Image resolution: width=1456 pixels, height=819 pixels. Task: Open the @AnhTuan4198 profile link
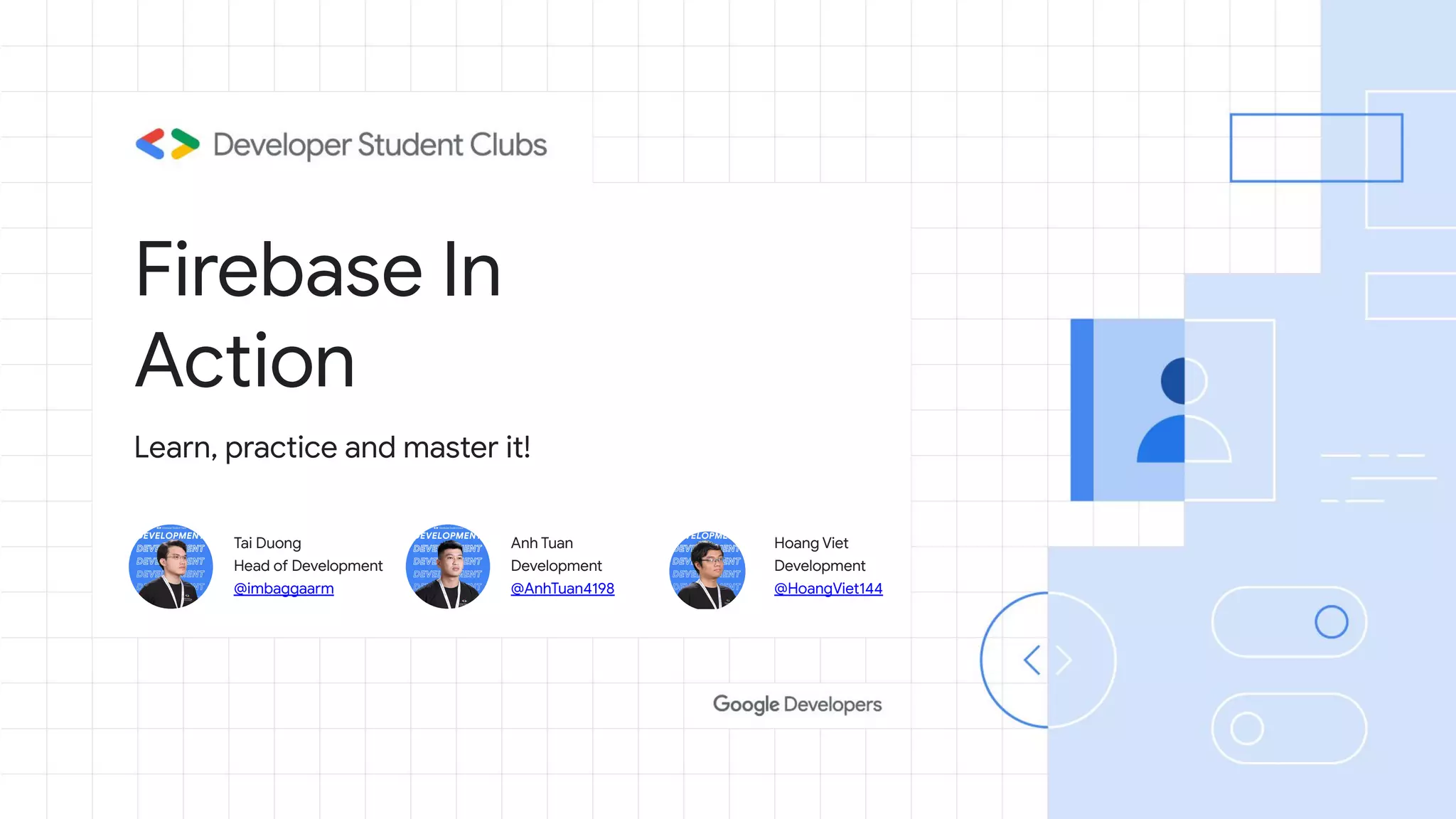click(x=562, y=589)
